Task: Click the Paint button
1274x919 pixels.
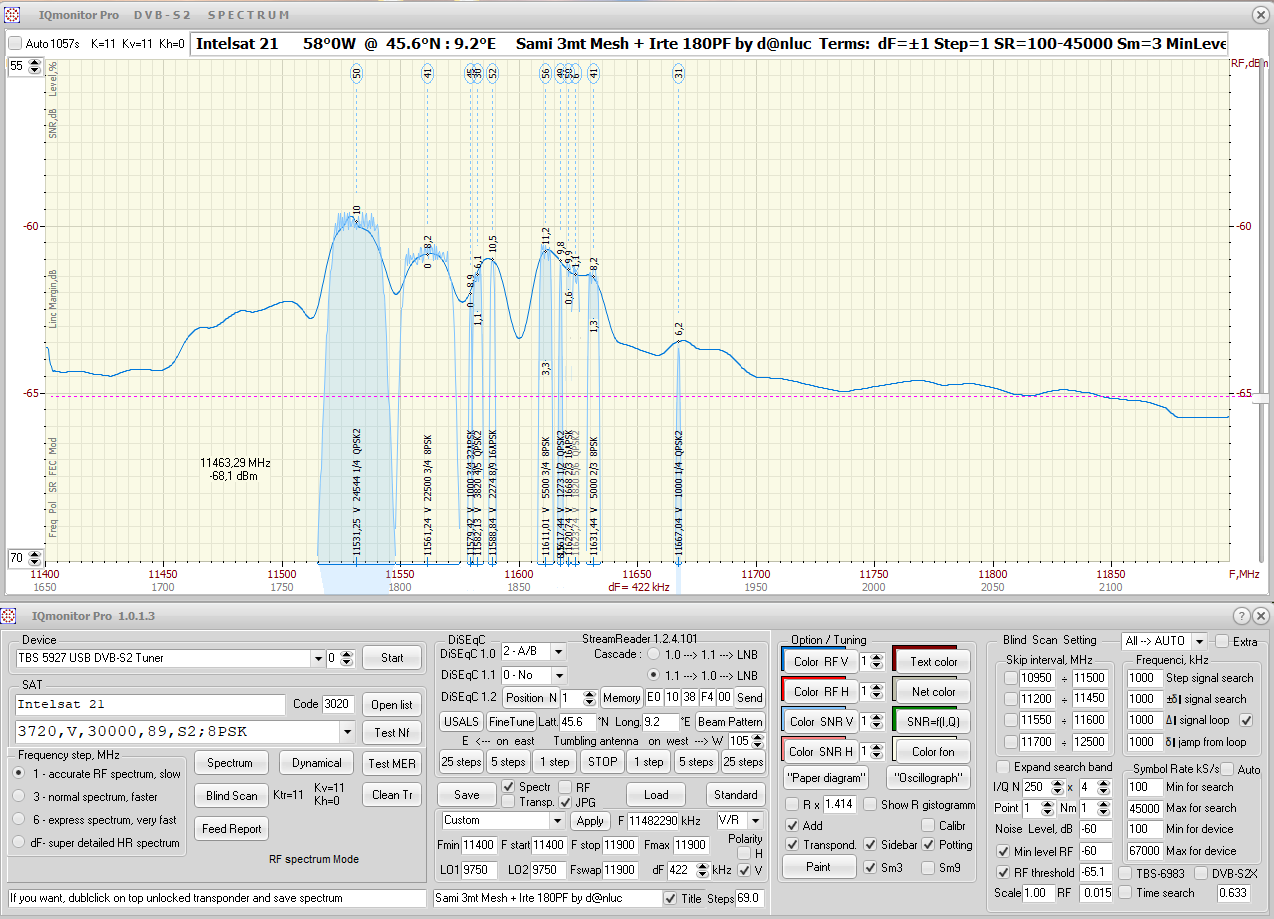Action: [x=819, y=867]
